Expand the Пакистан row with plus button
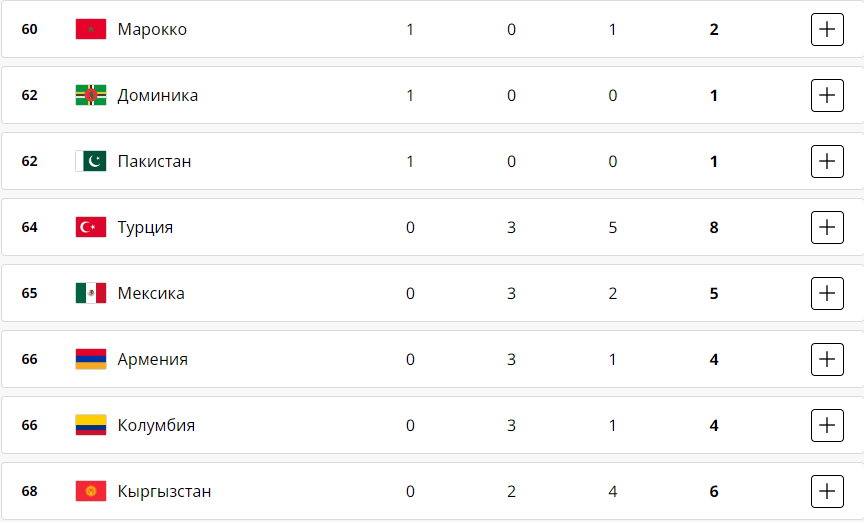 (826, 161)
